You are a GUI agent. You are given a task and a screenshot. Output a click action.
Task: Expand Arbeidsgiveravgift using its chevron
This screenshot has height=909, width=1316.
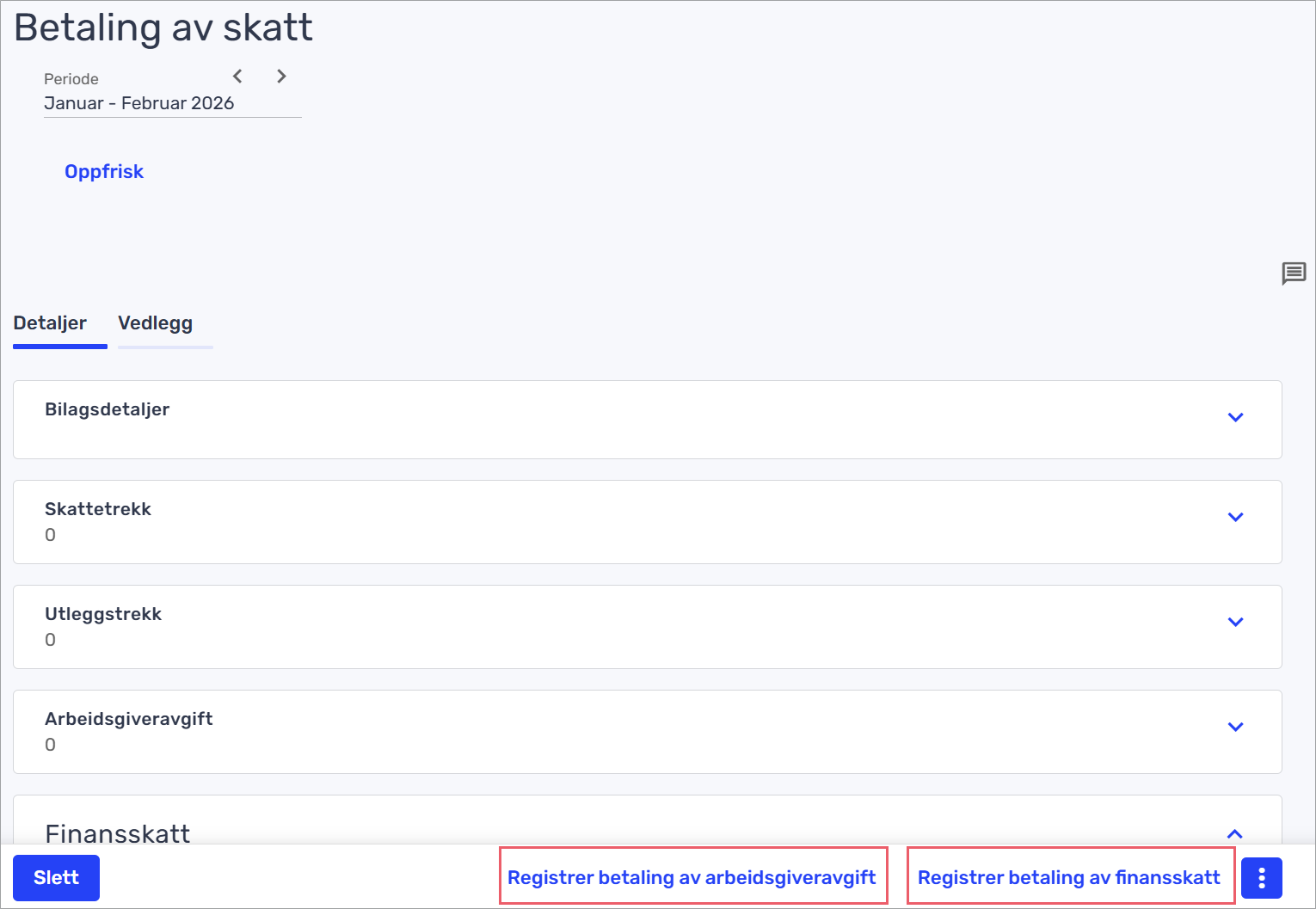(1235, 728)
